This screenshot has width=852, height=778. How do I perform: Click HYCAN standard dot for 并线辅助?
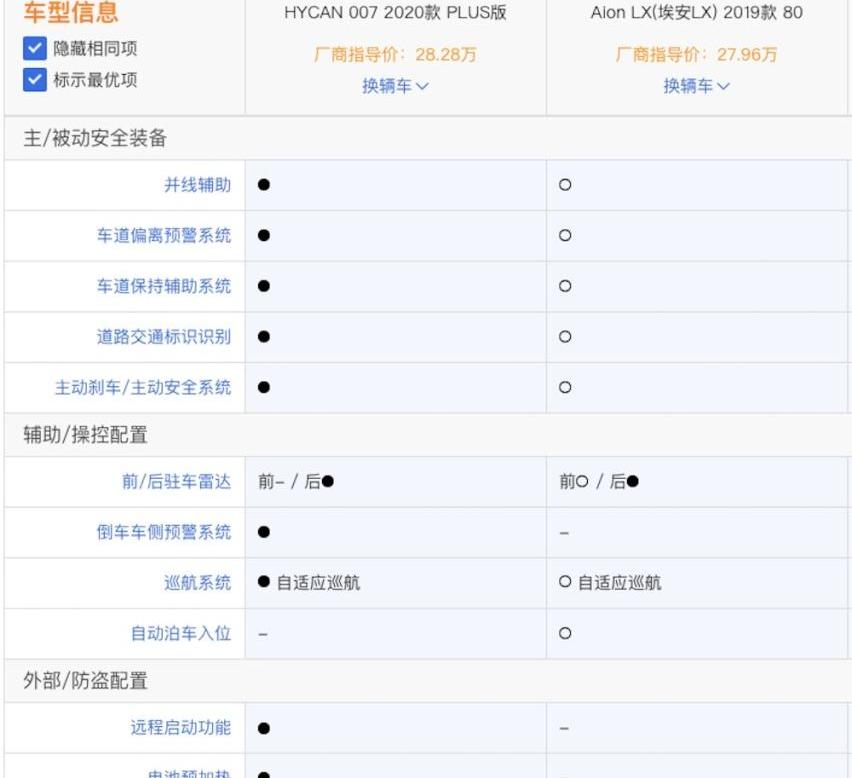pos(264,185)
